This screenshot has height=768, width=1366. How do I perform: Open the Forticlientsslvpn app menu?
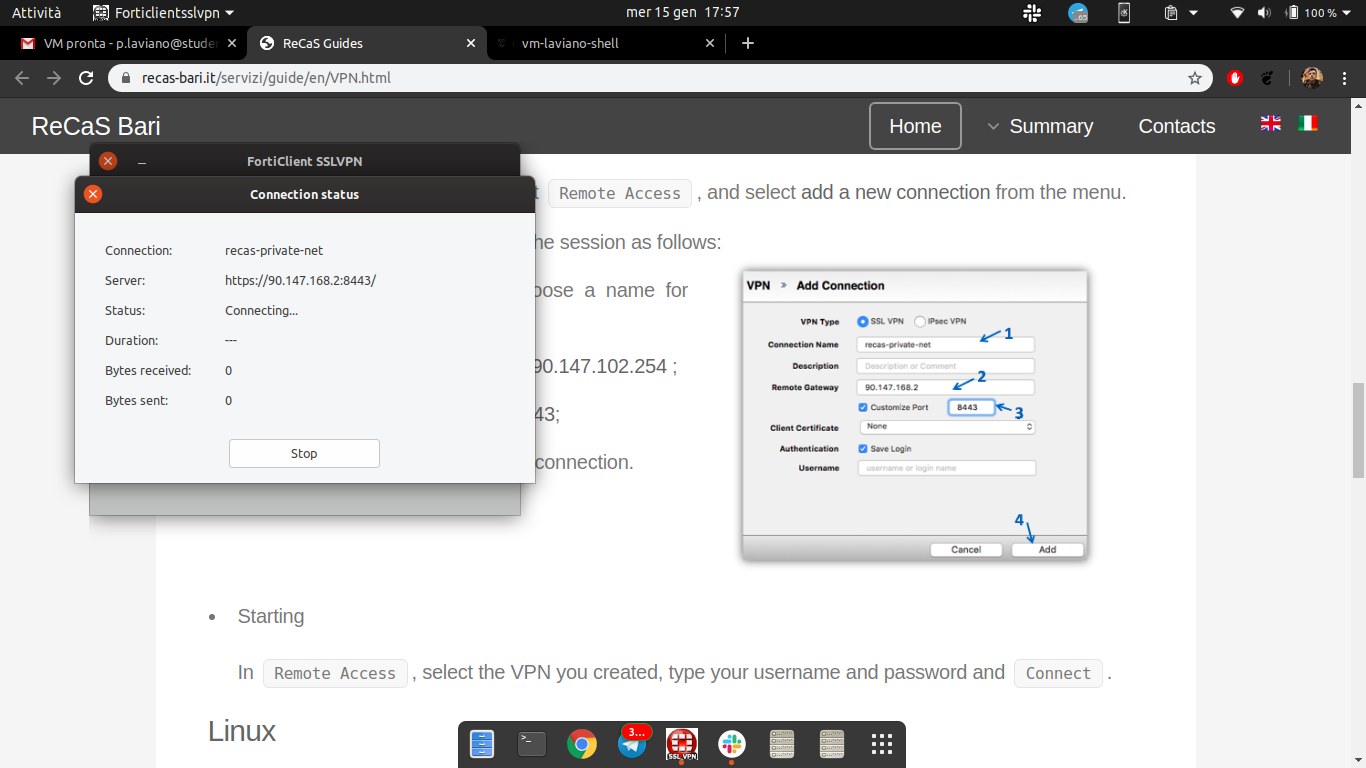(x=163, y=13)
